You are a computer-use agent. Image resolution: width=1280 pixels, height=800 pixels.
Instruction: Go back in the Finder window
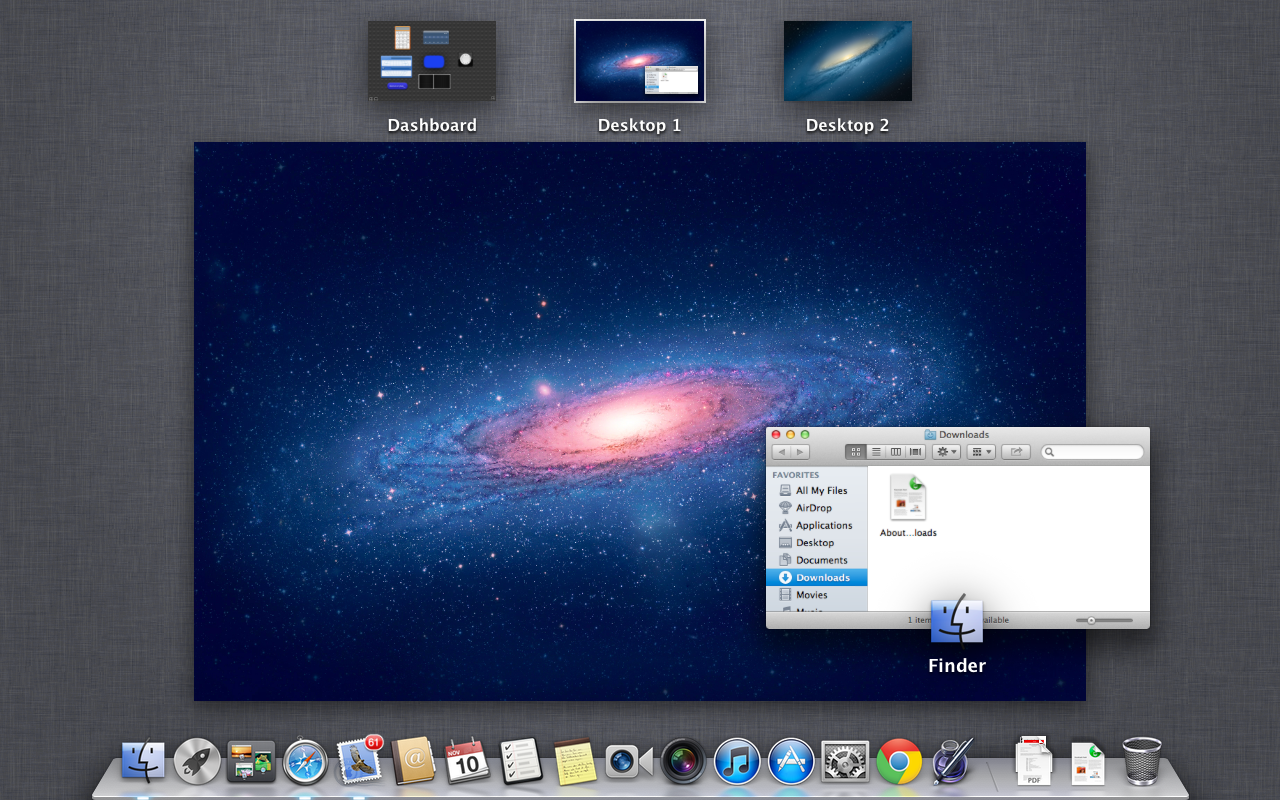(x=781, y=452)
